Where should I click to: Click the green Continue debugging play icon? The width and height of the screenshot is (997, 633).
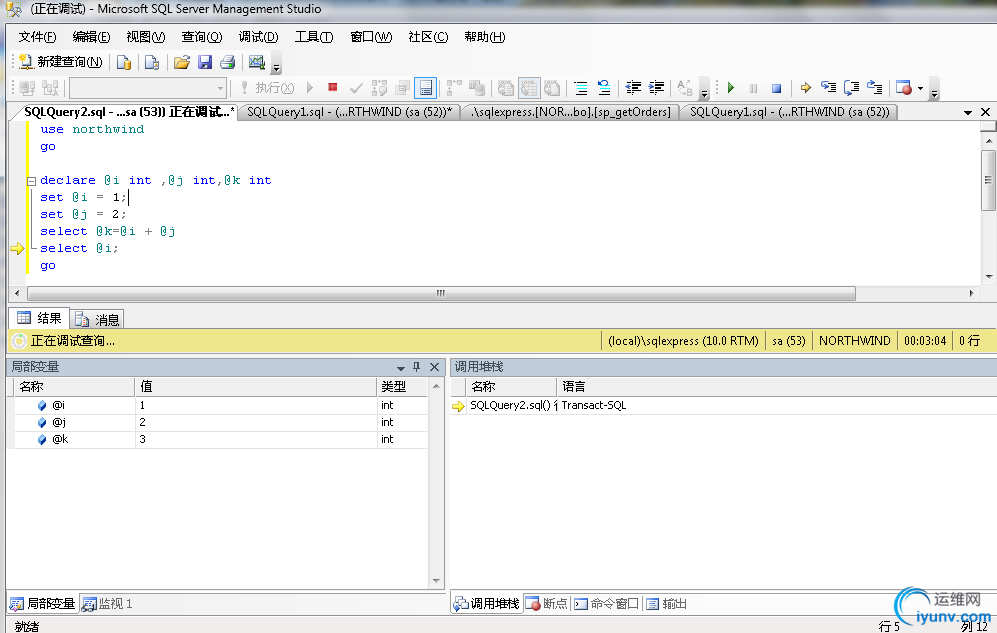[731, 88]
